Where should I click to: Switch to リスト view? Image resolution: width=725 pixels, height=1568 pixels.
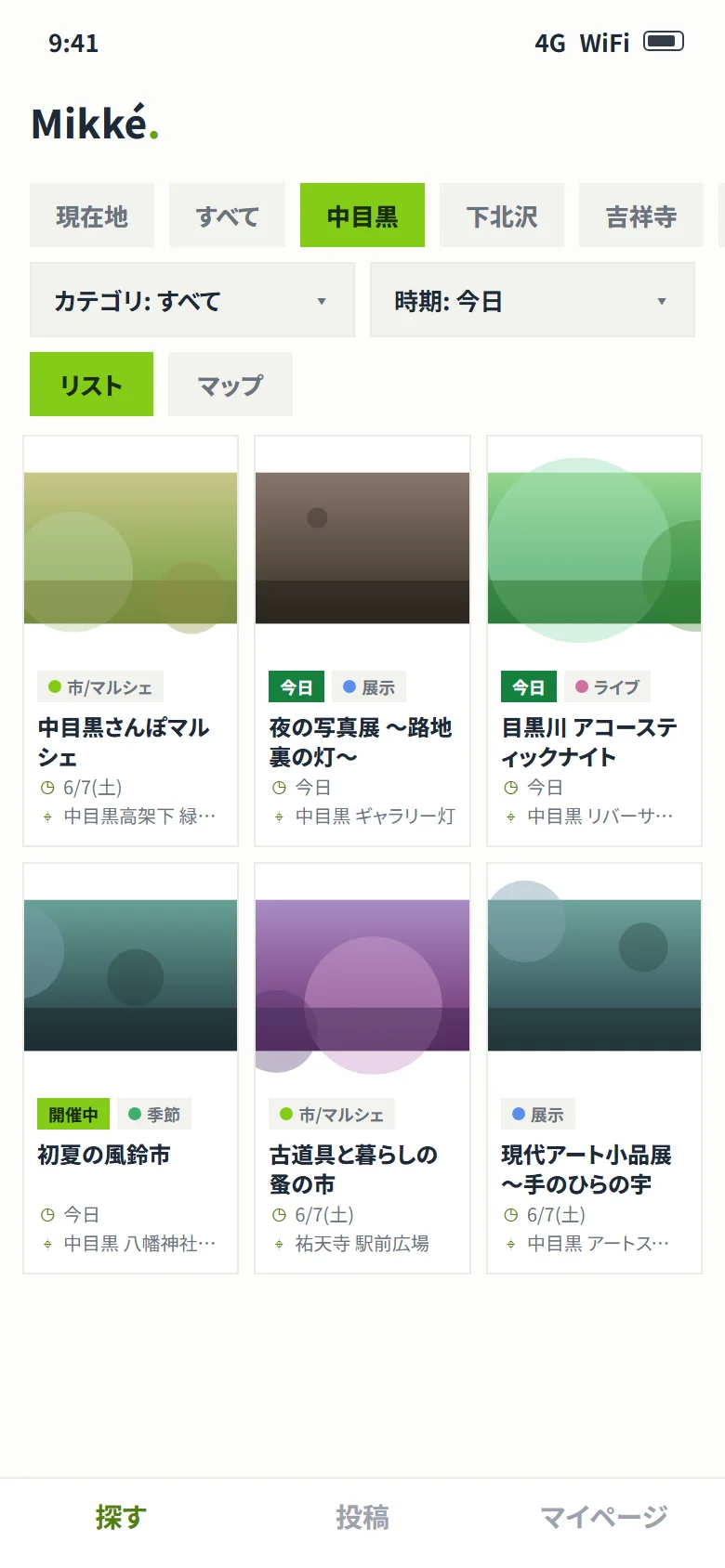(91, 385)
